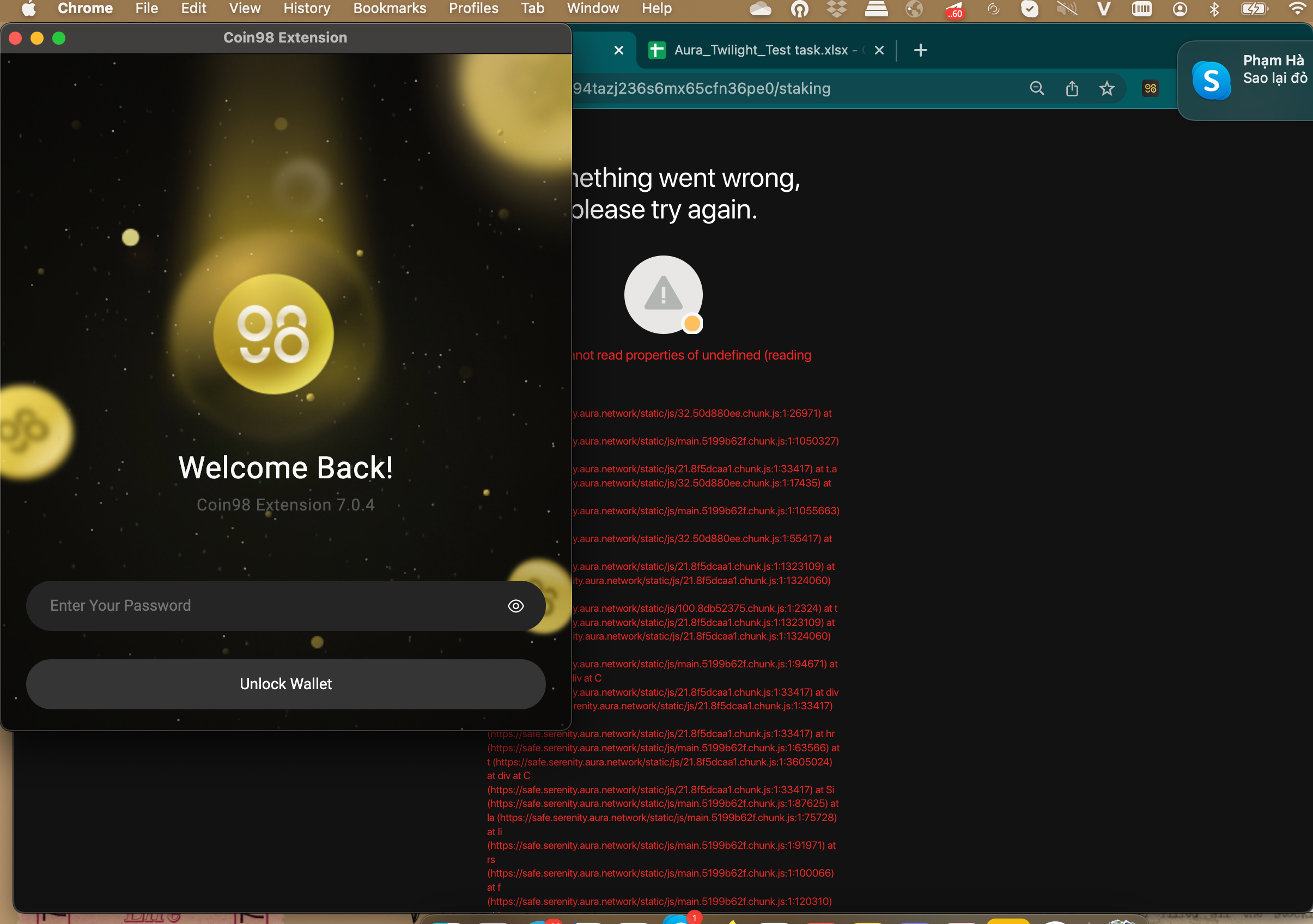
Task: Open a new browser tab
Action: (x=920, y=50)
